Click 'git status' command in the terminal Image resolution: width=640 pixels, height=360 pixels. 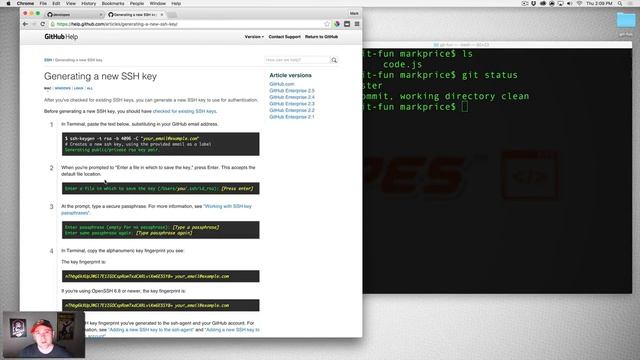point(489,75)
